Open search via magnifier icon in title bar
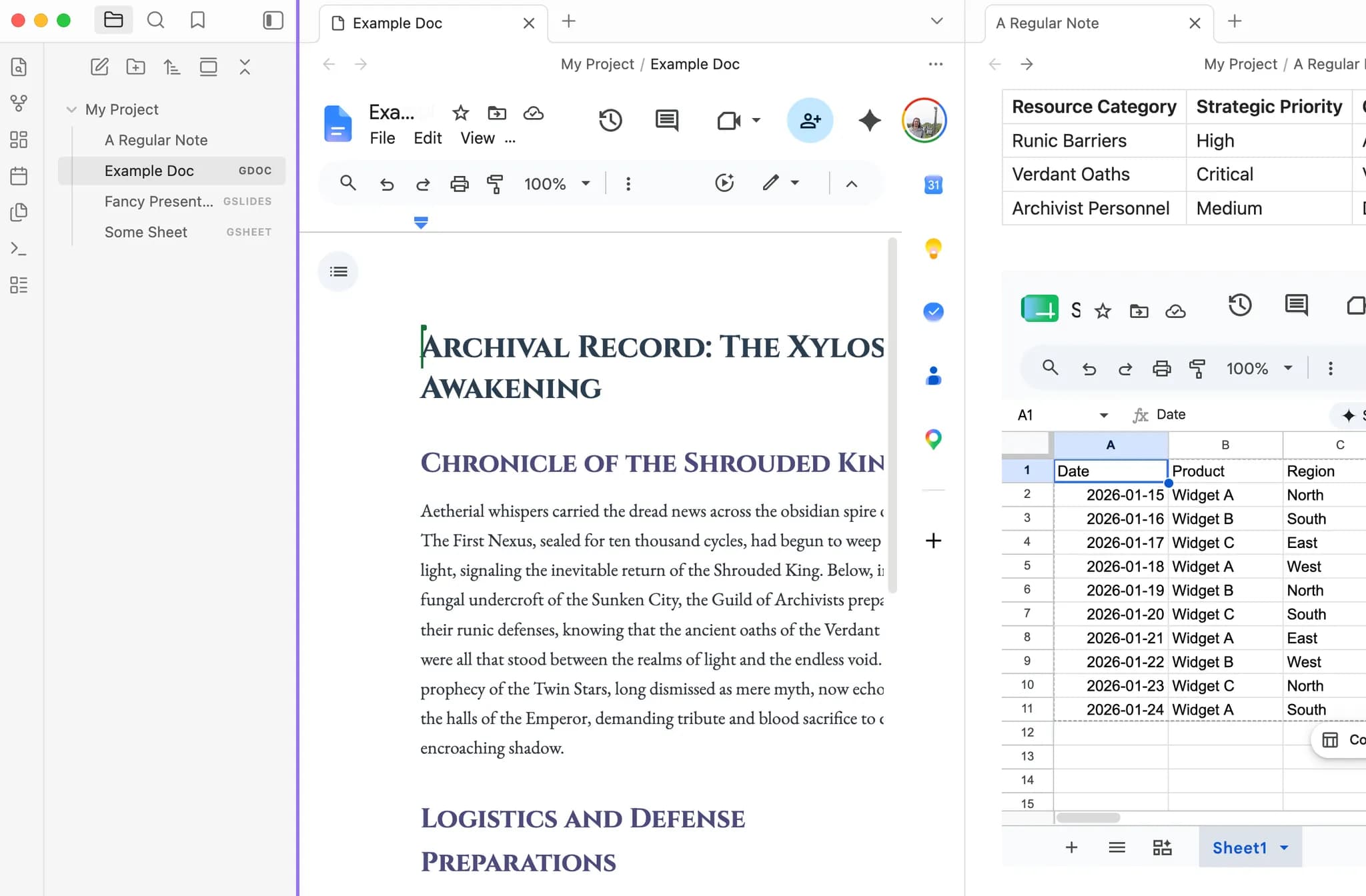Viewport: 1366px width, 896px height. (x=155, y=20)
